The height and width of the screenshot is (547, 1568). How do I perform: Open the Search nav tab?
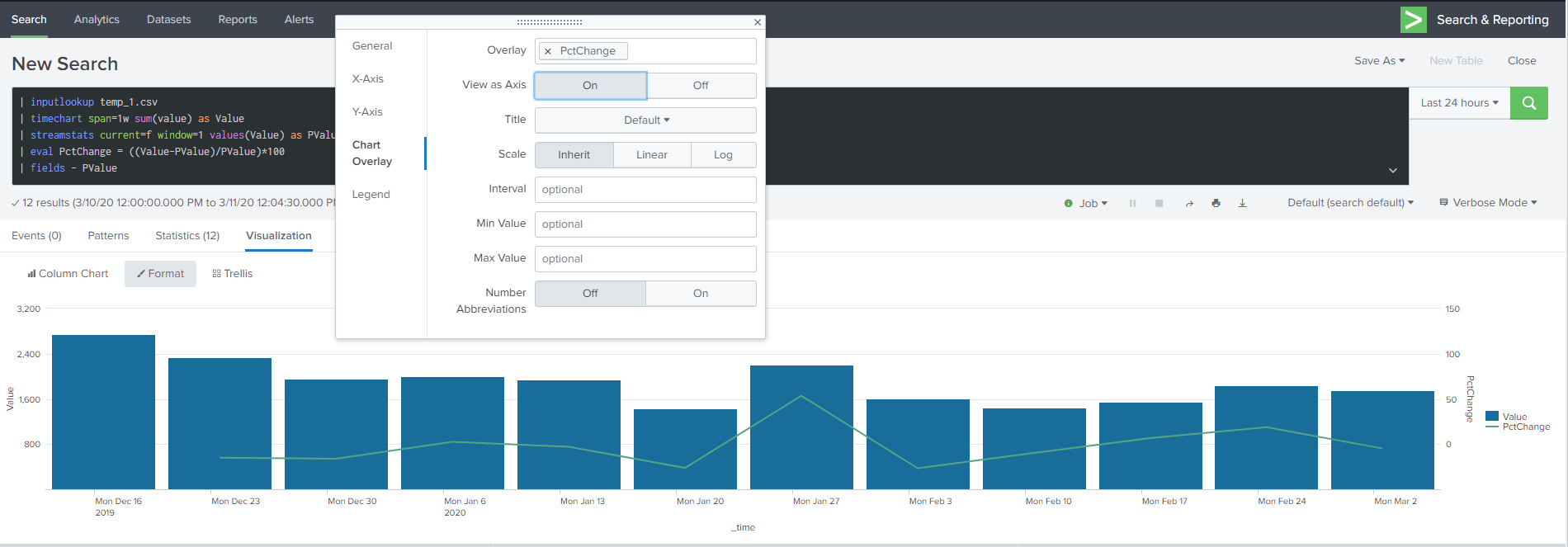click(29, 20)
